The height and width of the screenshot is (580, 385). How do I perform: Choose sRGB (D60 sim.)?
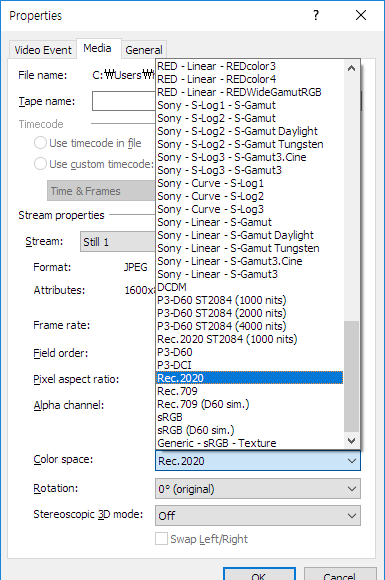pos(250,430)
